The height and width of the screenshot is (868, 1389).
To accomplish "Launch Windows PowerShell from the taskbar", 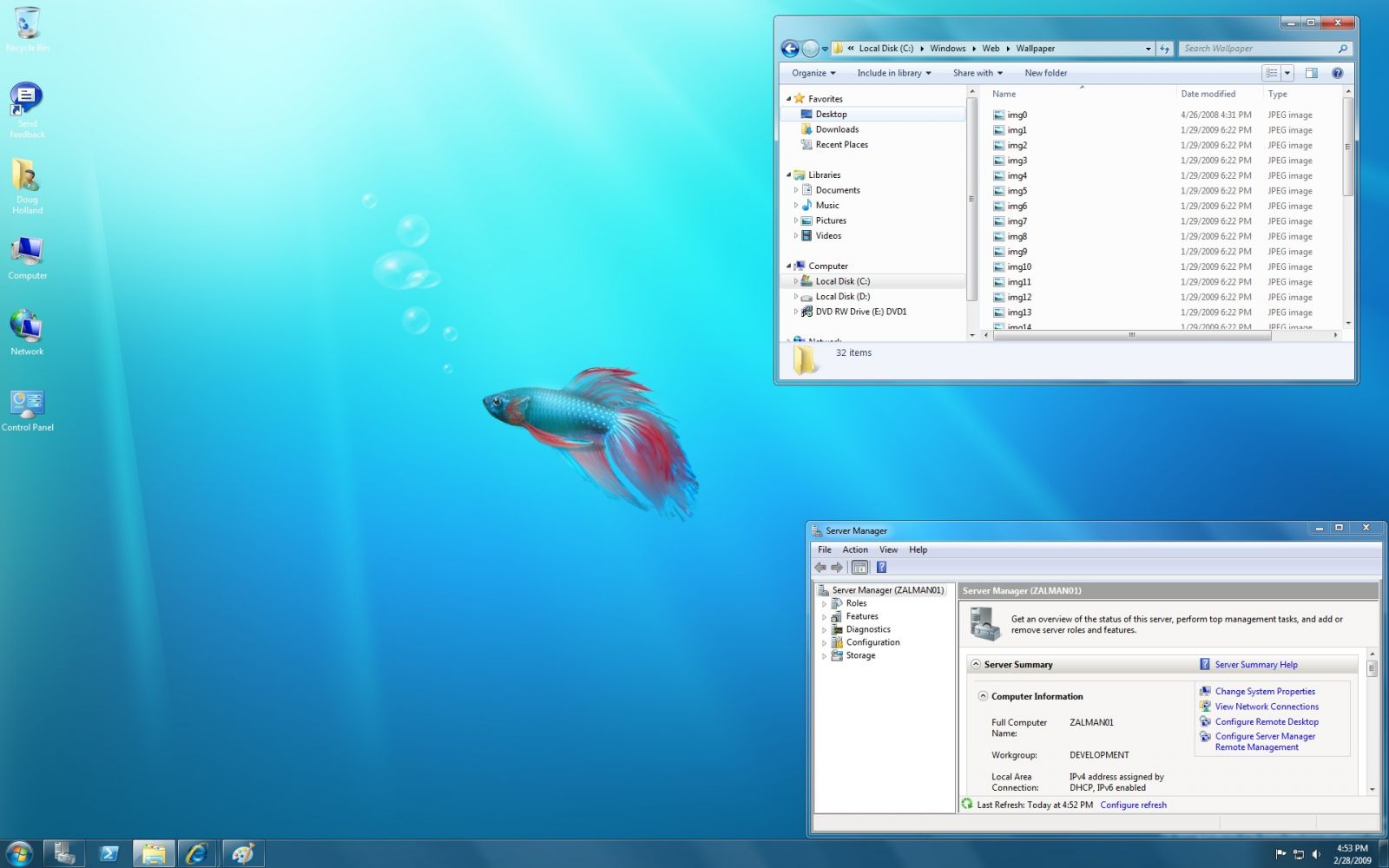I will [109, 853].
